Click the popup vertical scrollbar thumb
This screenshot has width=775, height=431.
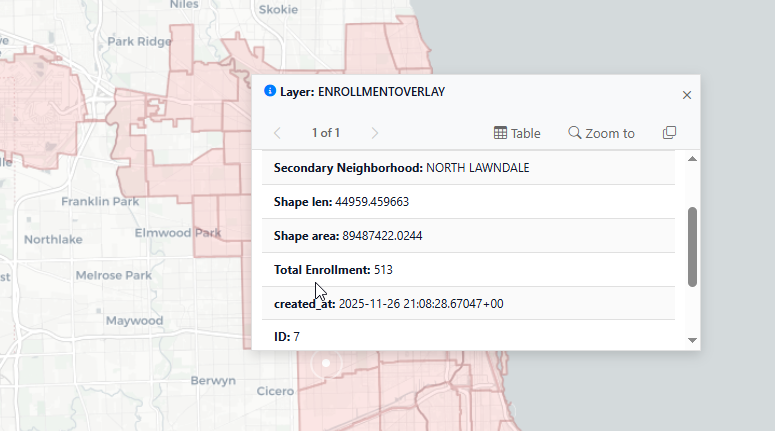(x=692, y=247)
